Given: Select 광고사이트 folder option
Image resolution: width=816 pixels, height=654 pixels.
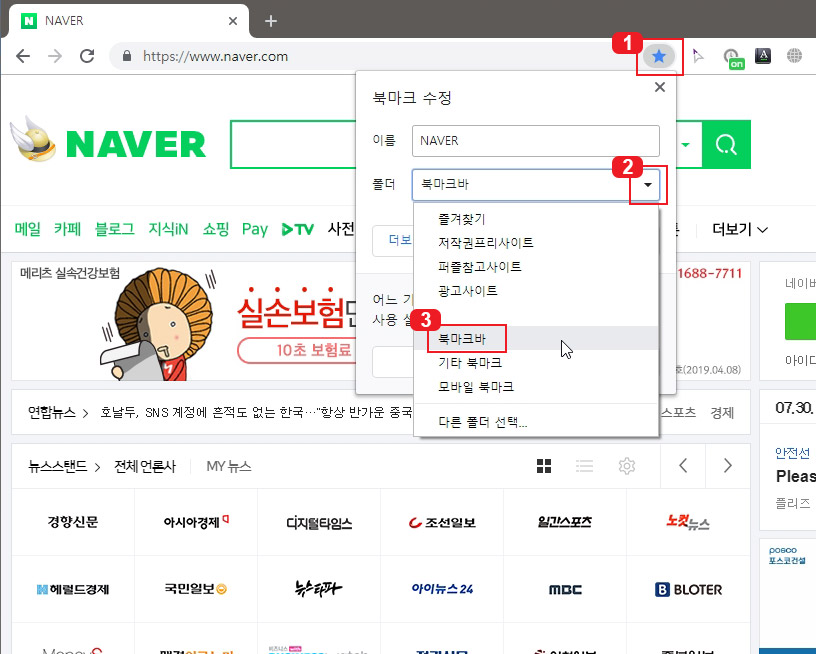Looking at the screenshot, I should [x=536, y=291].
